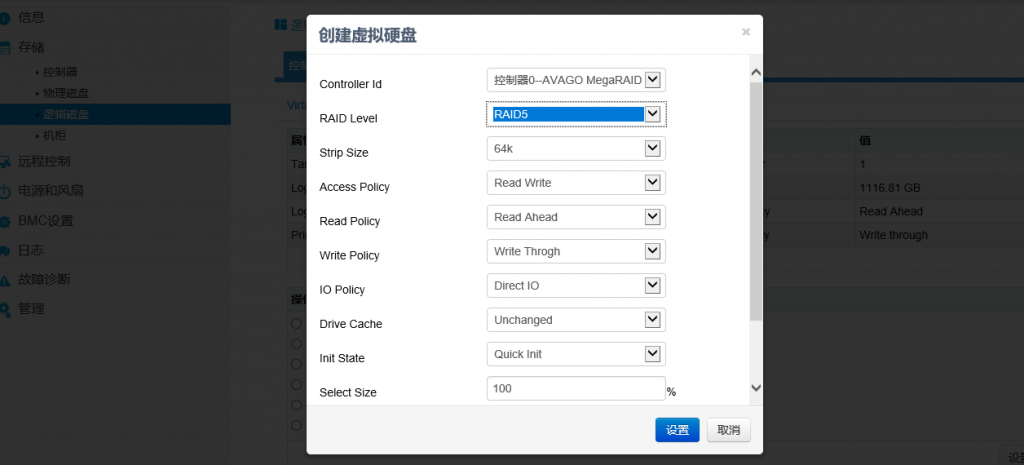
Task: Open the Controller Id dropdown
Action: click(575, 80)
